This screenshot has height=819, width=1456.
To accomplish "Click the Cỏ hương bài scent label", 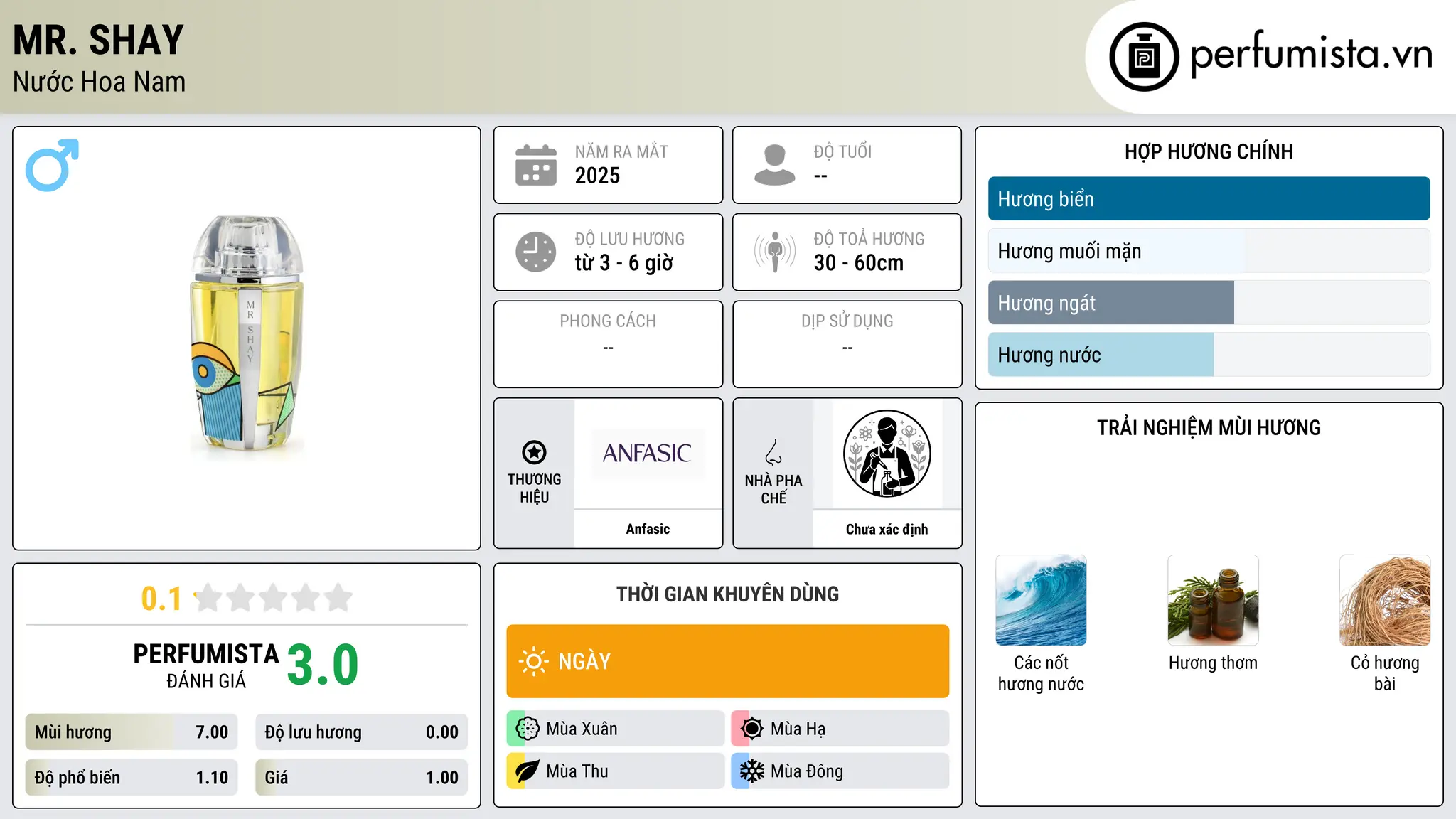I will (1385, 673).
